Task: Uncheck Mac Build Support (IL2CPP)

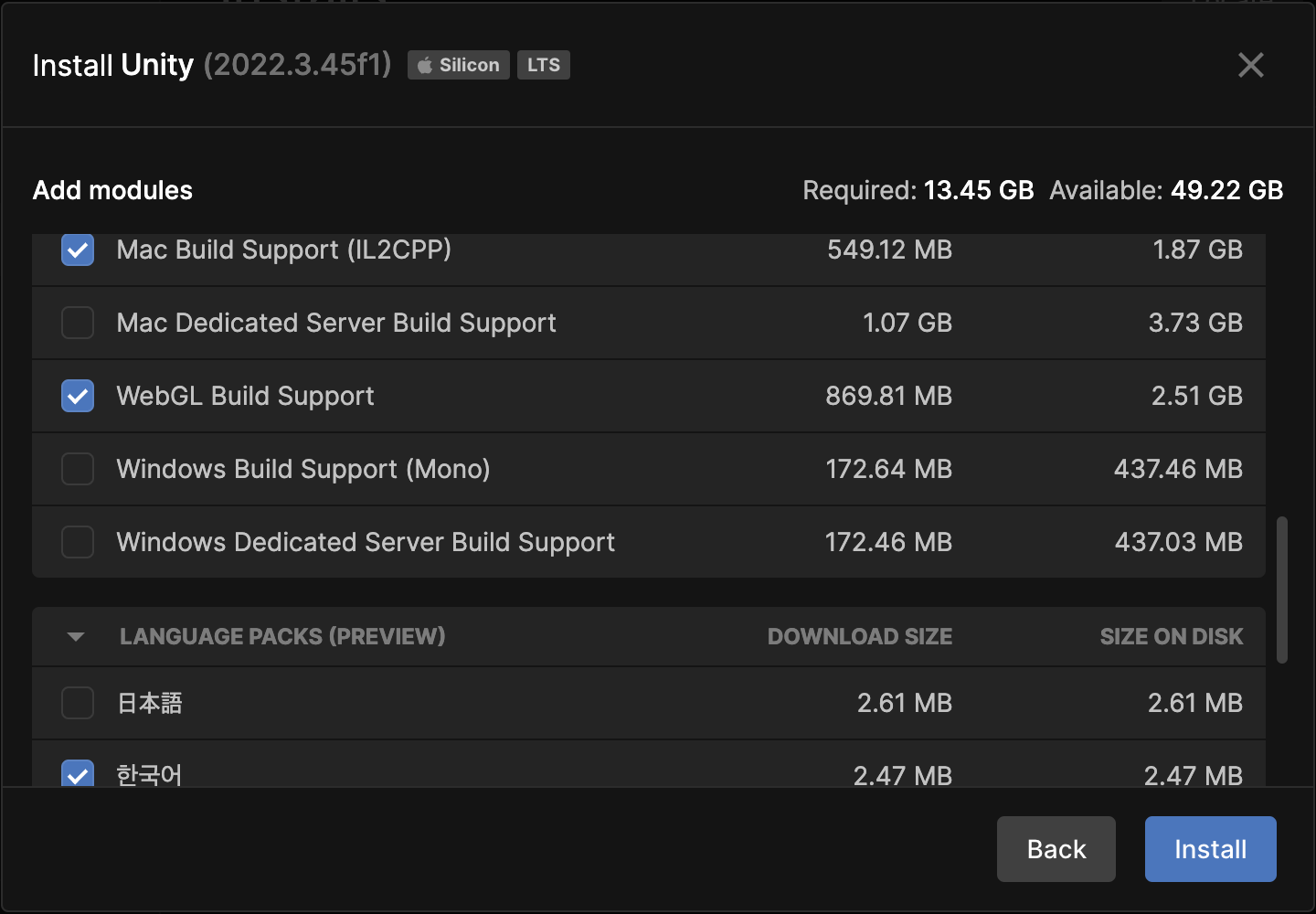Action: pos(78,250)
